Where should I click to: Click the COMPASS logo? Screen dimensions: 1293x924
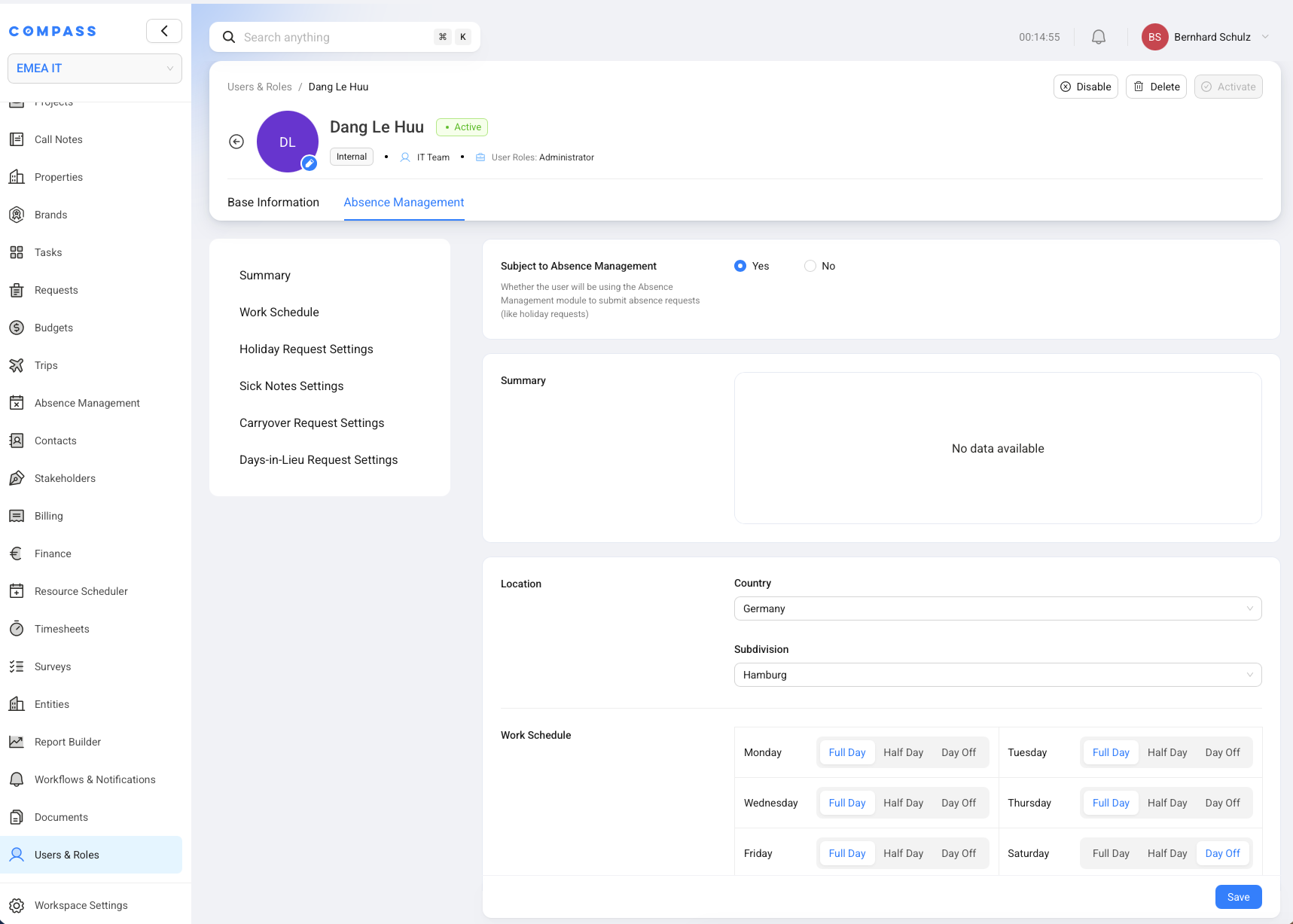coord(53,31)
